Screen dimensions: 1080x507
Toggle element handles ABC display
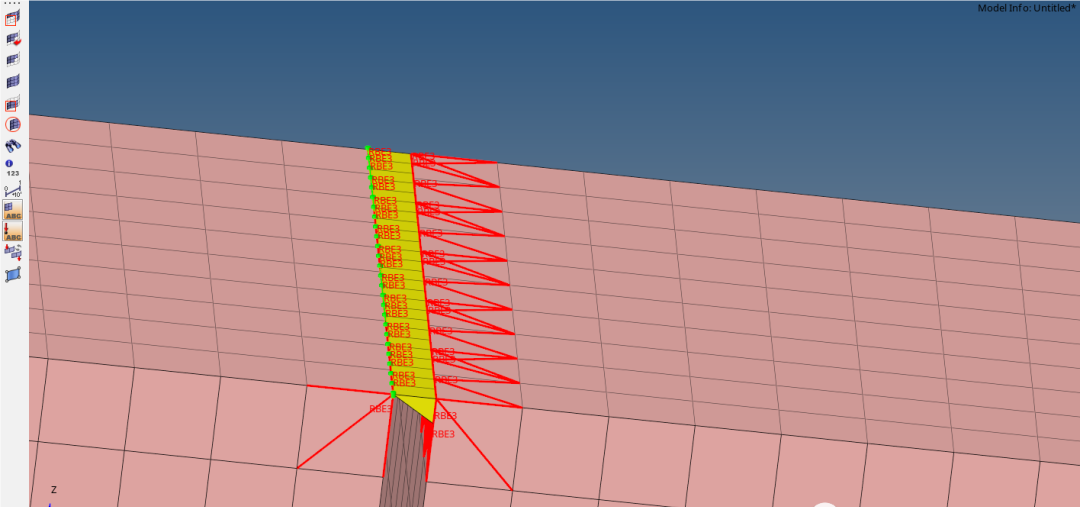coord(13,210)
